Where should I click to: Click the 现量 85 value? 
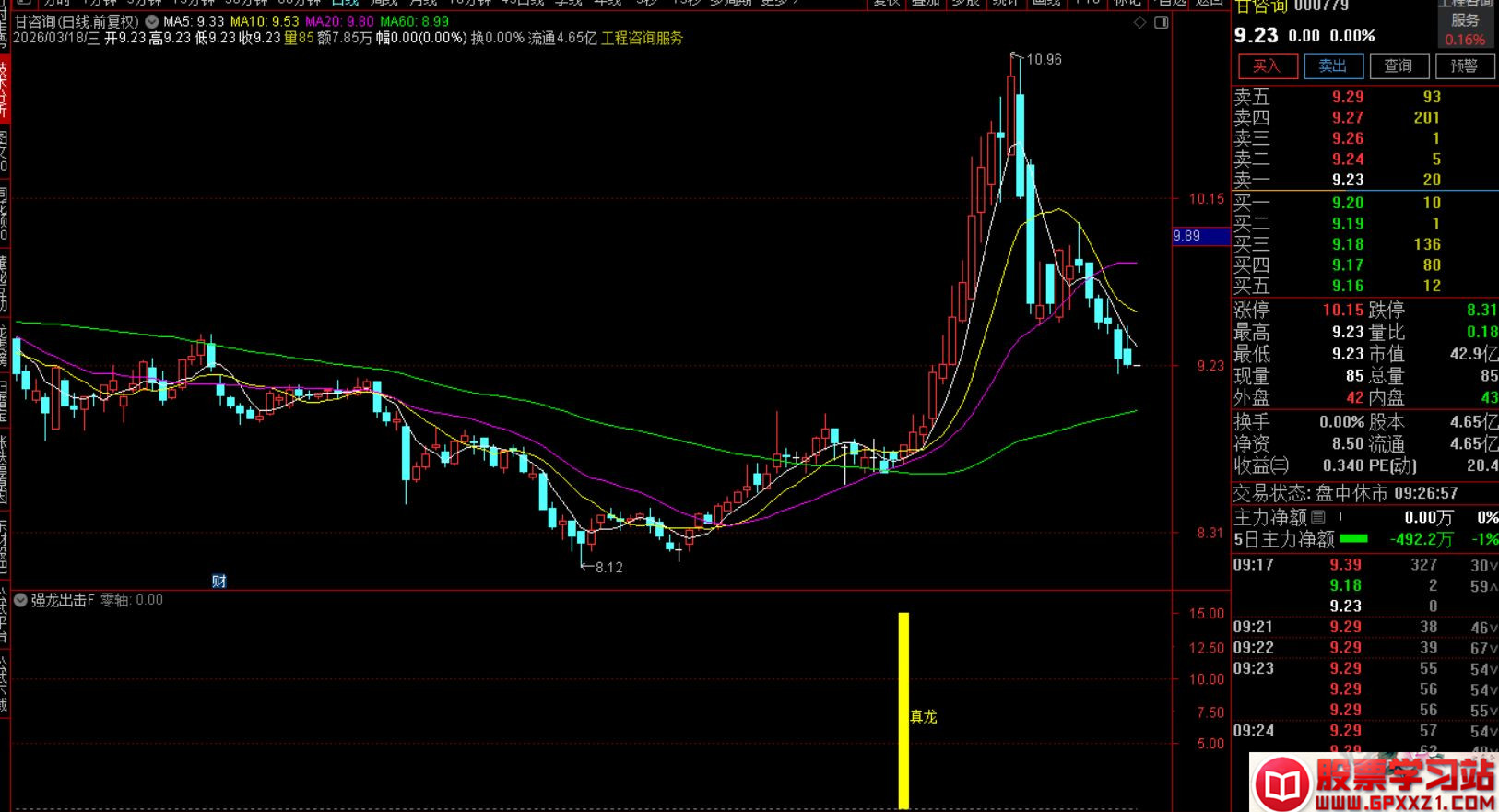point(1354,376)
